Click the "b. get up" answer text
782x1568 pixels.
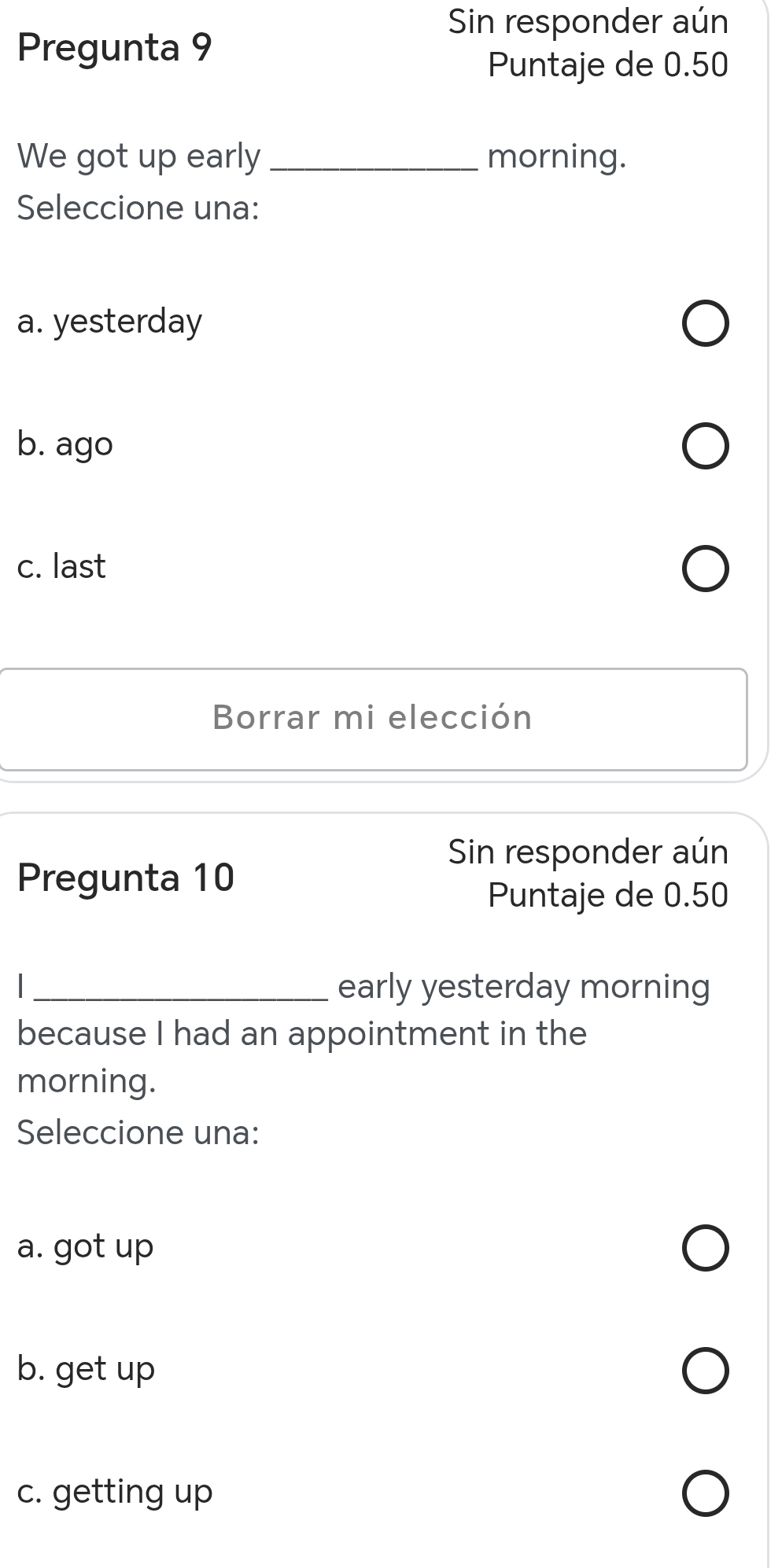tap(86, 1369)
